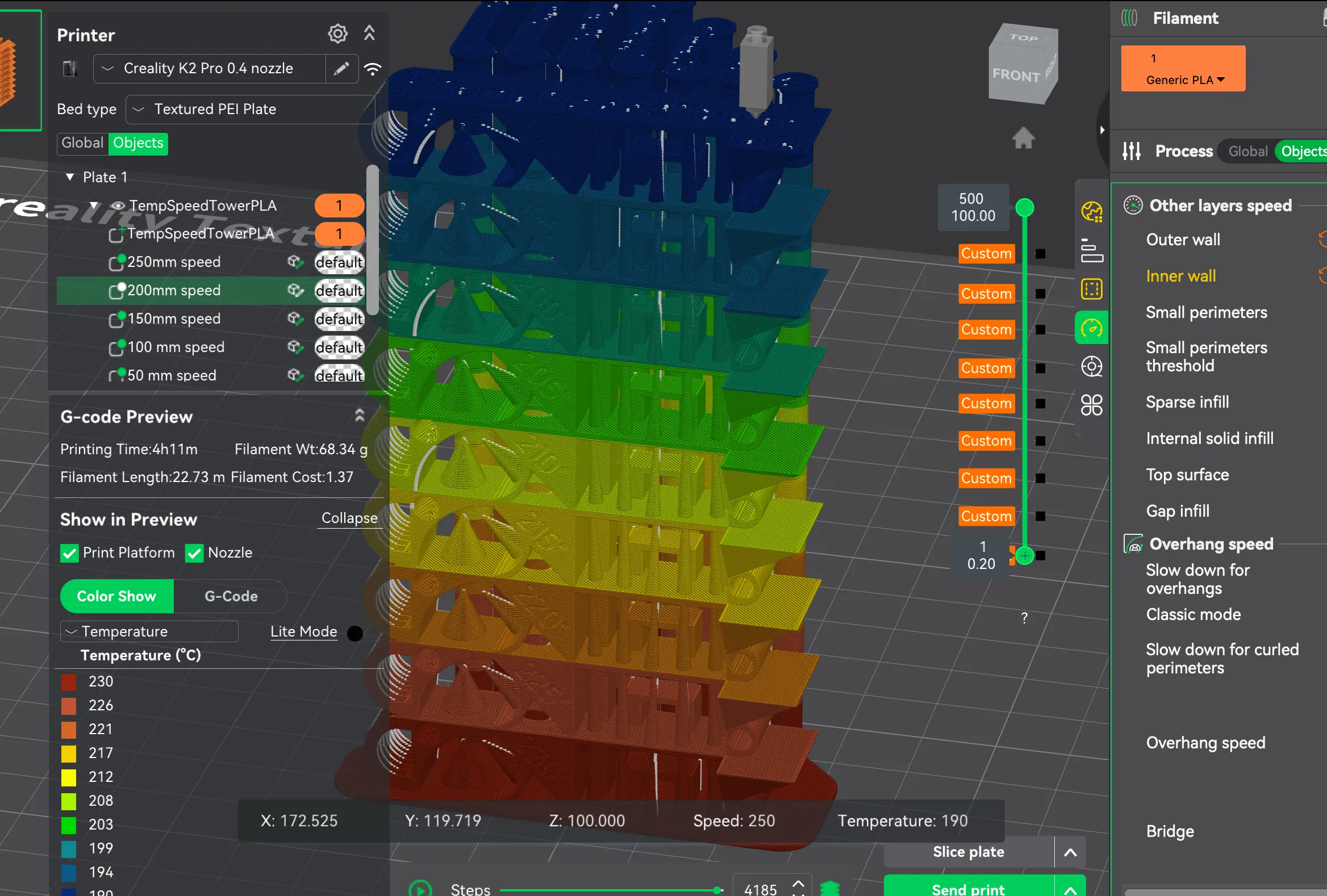Select the Color Show tab

pos(116,596)
